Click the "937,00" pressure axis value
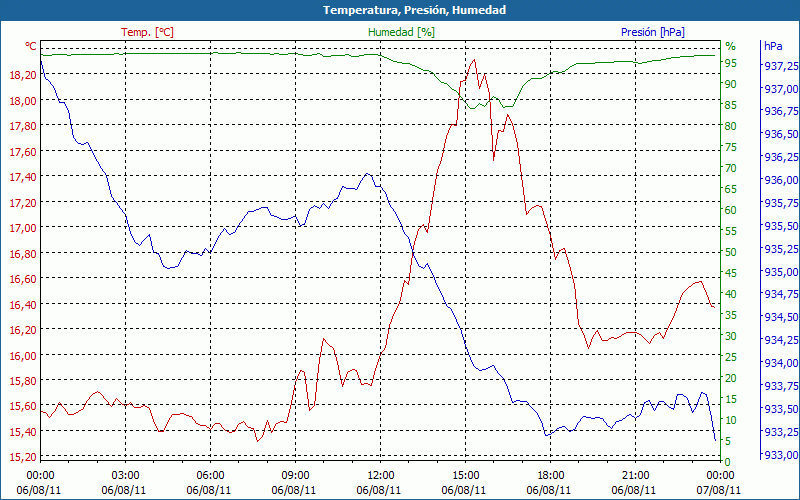Image resolution: width=800 pixels, height=500 pixels. tap(781, 89)
